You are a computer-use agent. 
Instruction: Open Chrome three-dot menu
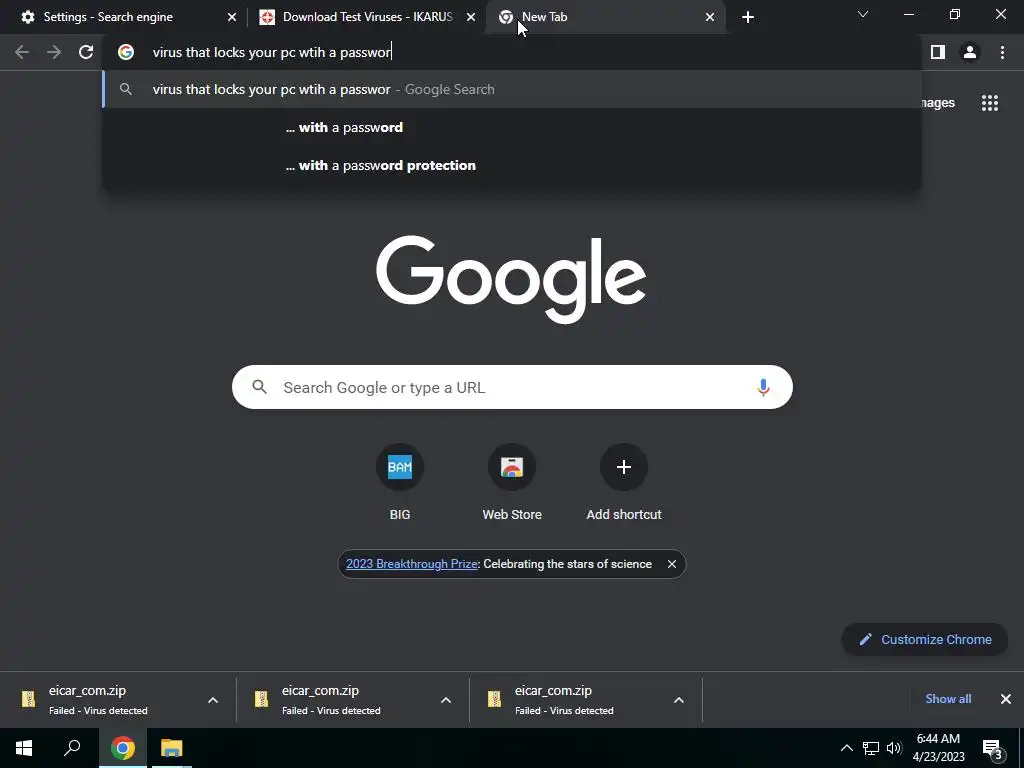click(x=1002, y=52)
